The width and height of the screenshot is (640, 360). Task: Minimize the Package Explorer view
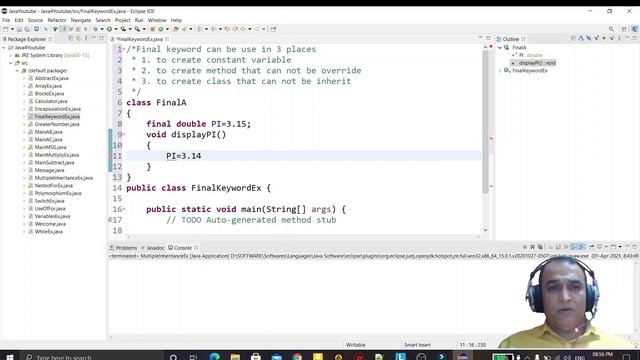point(93,38)
